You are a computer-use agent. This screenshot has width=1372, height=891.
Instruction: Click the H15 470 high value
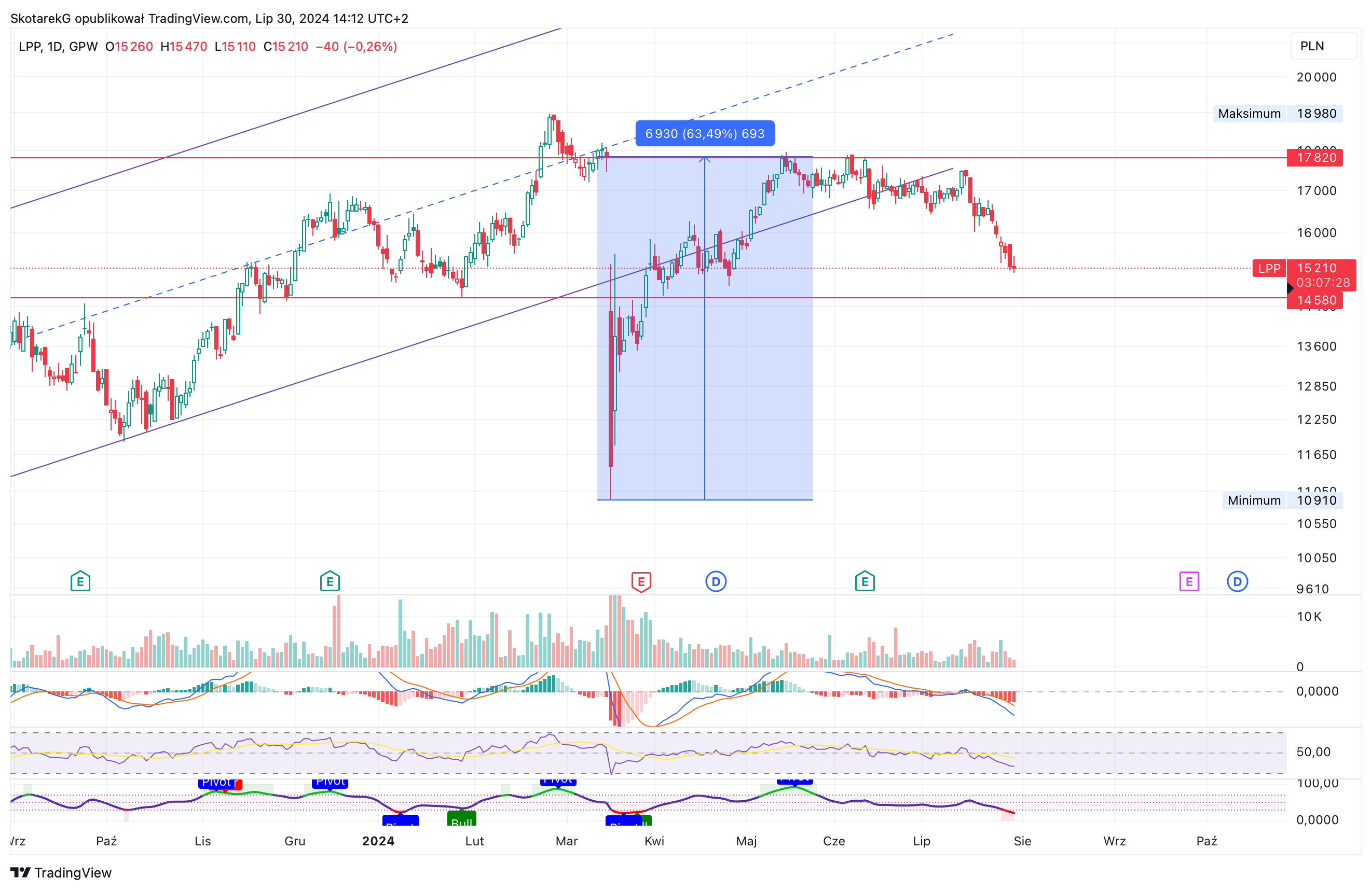(x=184, y=47)
